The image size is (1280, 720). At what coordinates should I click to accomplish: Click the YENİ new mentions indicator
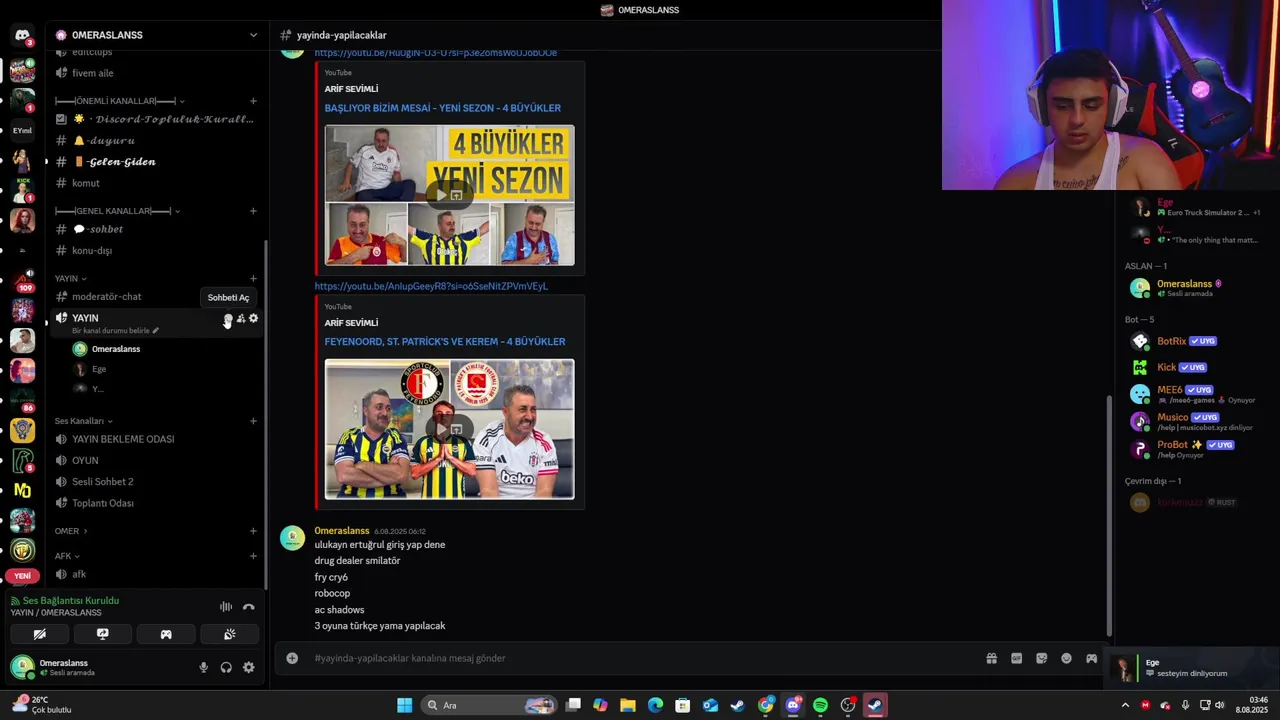coord(22,576)
